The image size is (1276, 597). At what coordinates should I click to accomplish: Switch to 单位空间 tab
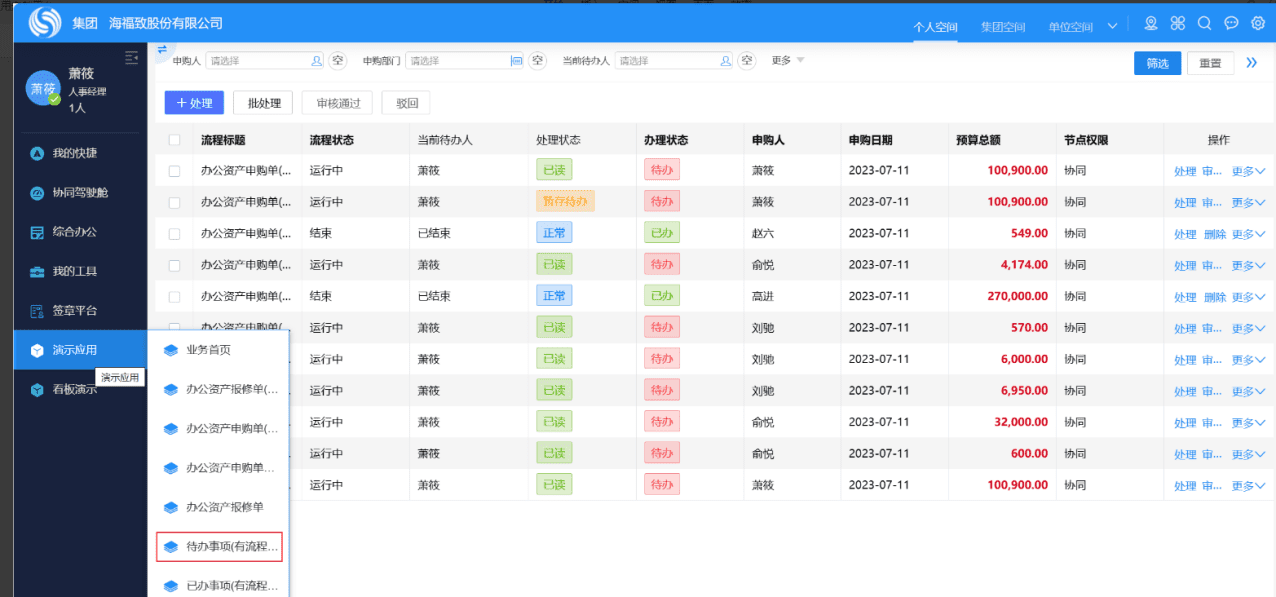point(1070,27)
